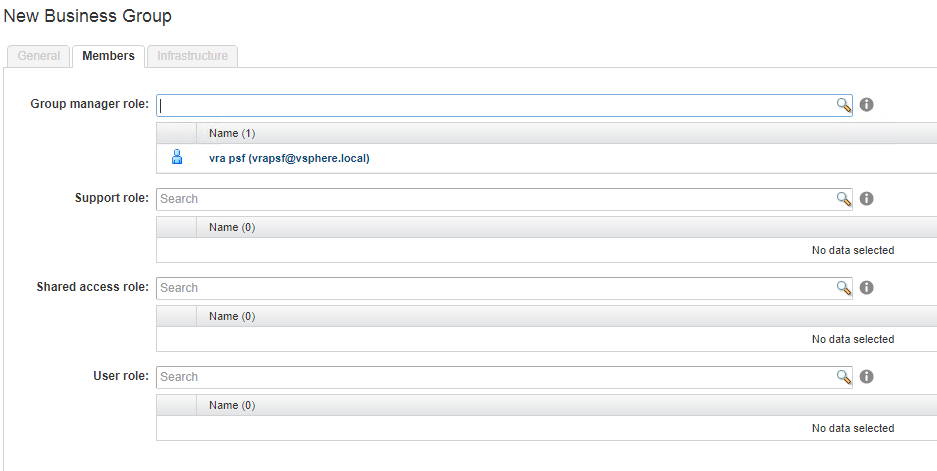Click the Name (1) column header
The height and width of the screenshot is (471, 937).
[x=232, y=133]
